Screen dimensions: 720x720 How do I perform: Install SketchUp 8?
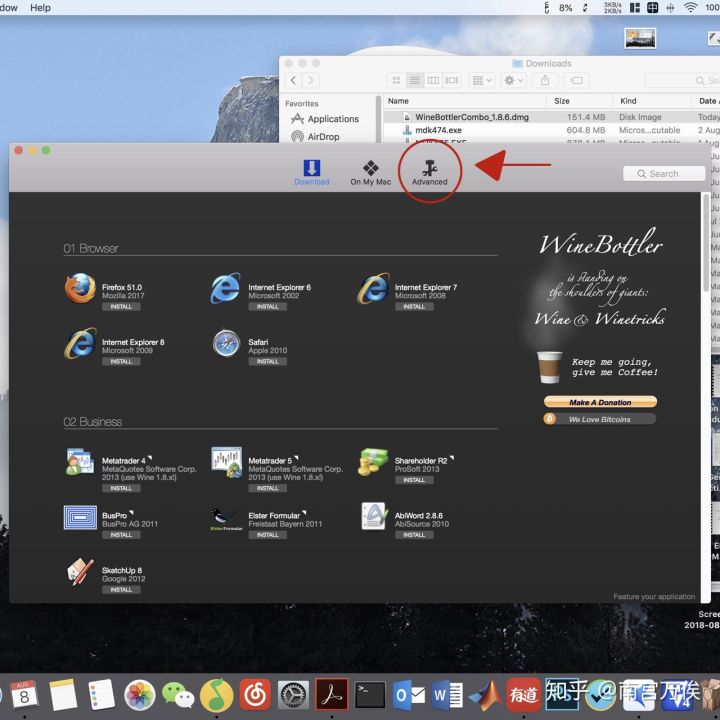tap(121, 590)
